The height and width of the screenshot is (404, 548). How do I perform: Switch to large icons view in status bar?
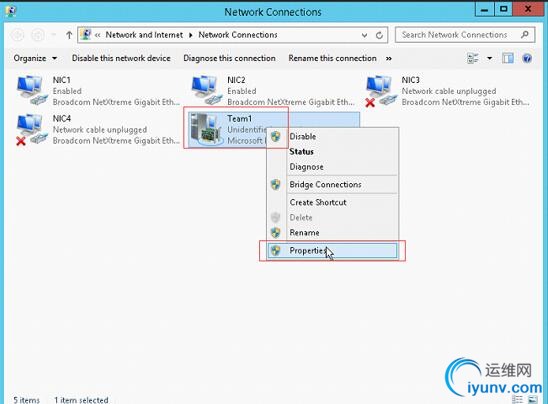pos(533,399)
